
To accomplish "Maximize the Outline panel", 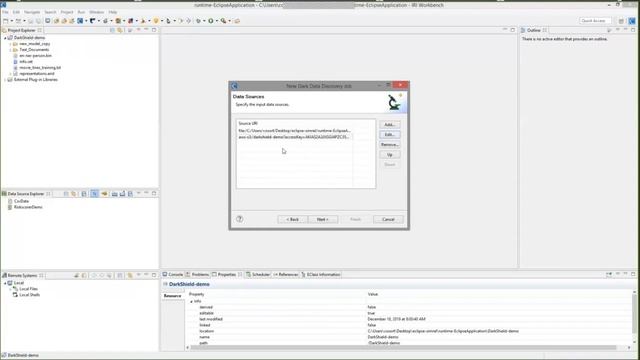I will pyautogui.click(x=633, y=30).
